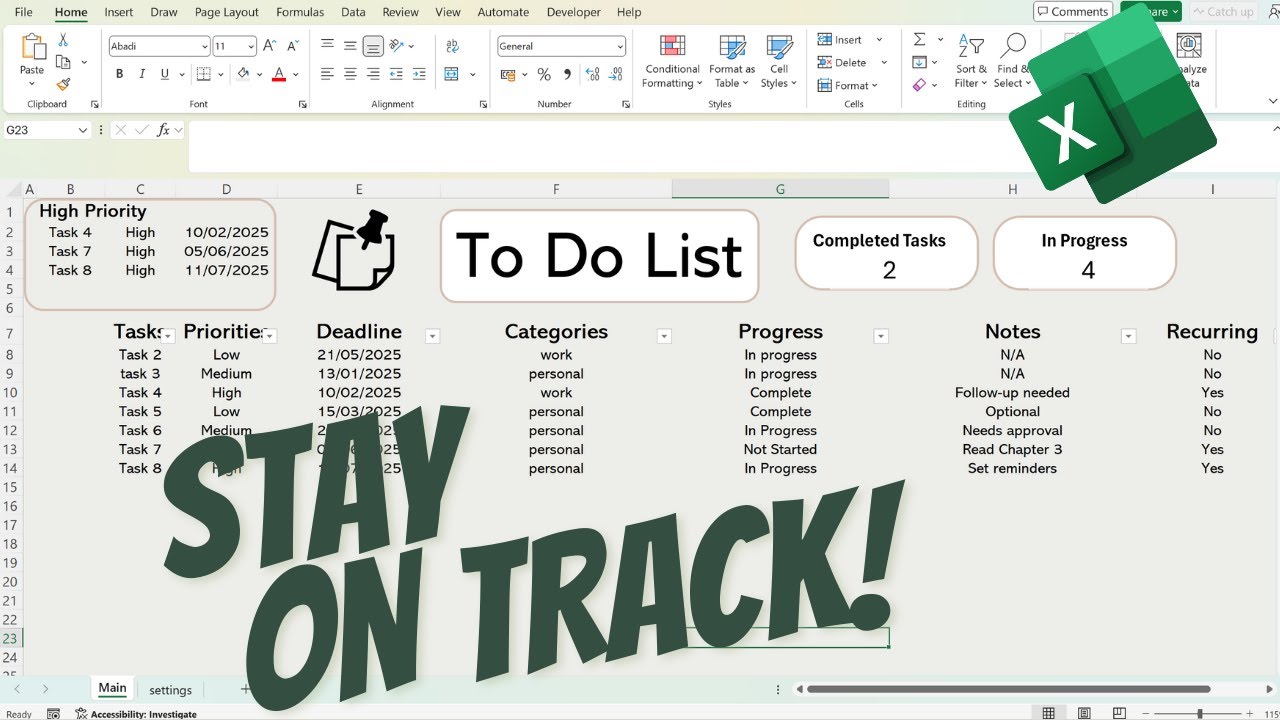Toggle Underline formatting
The height and width of the screenshot is (720, 1280).
(165, 74)
